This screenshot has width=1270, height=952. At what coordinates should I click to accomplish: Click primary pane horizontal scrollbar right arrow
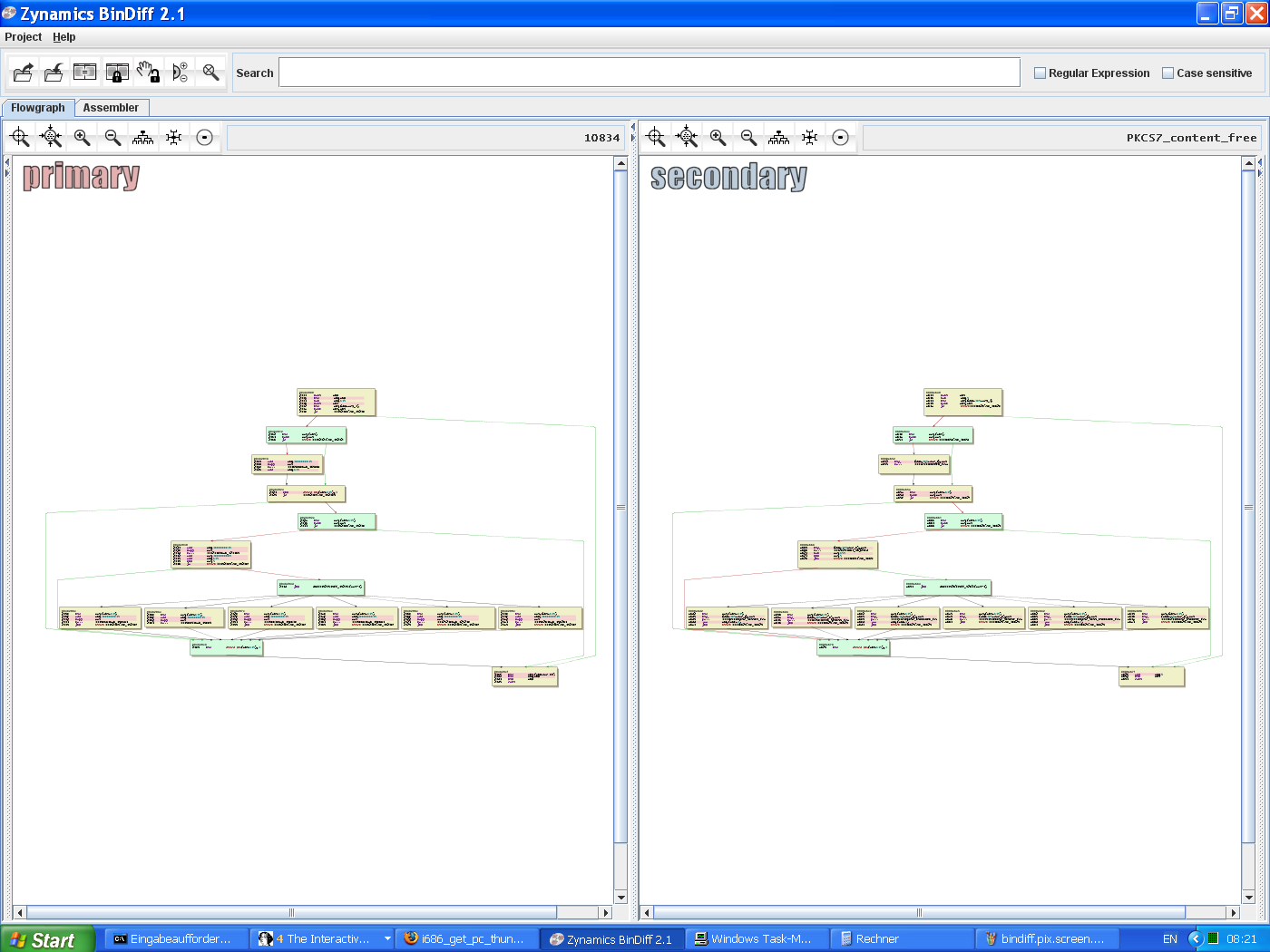(x=606, y=913)
